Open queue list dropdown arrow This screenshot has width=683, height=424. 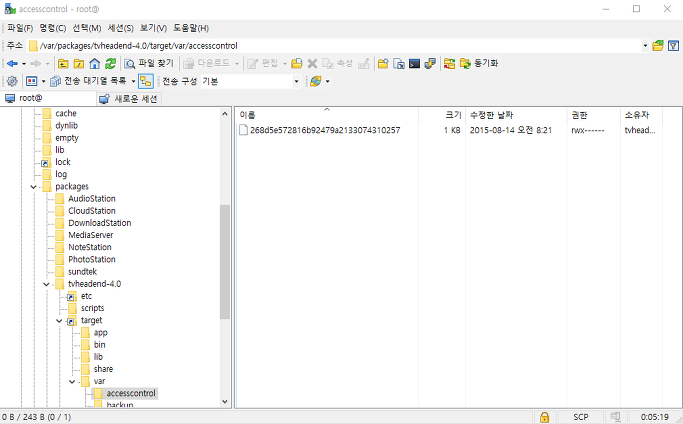133,81
